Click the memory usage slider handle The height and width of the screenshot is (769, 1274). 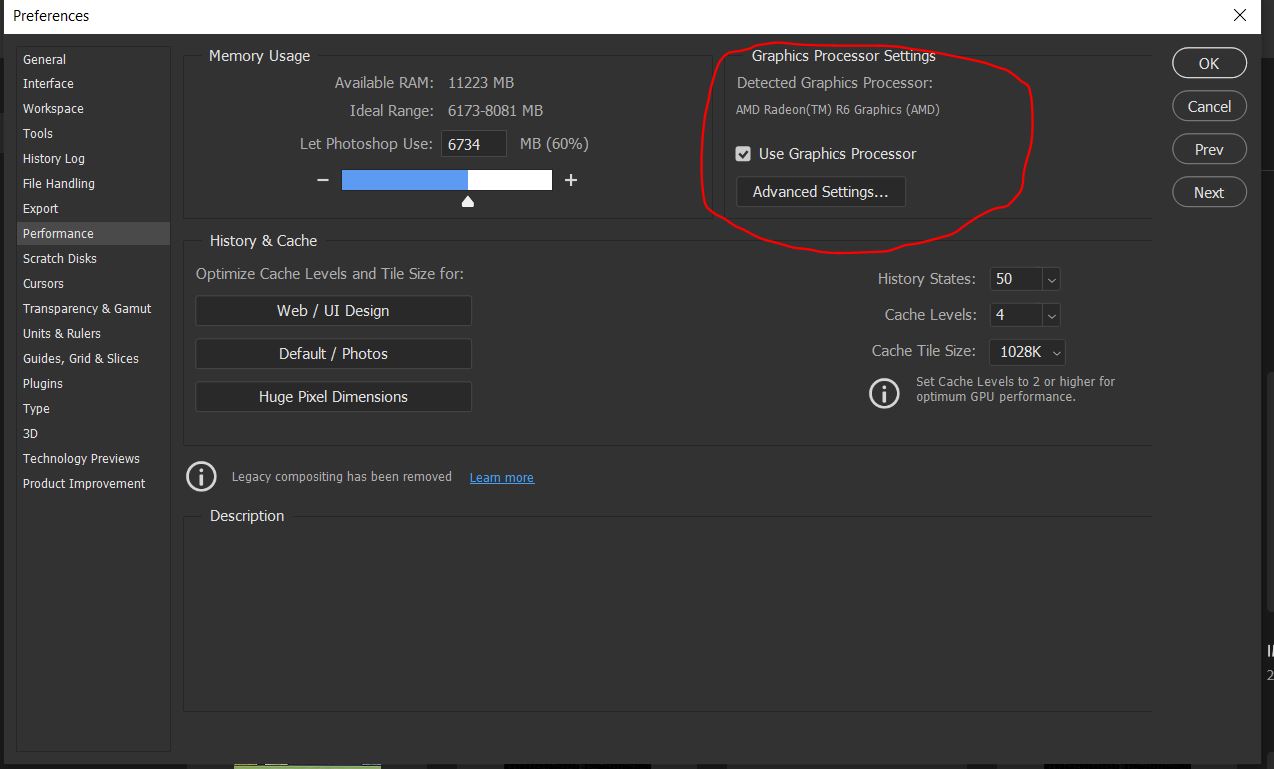(467, 200)
